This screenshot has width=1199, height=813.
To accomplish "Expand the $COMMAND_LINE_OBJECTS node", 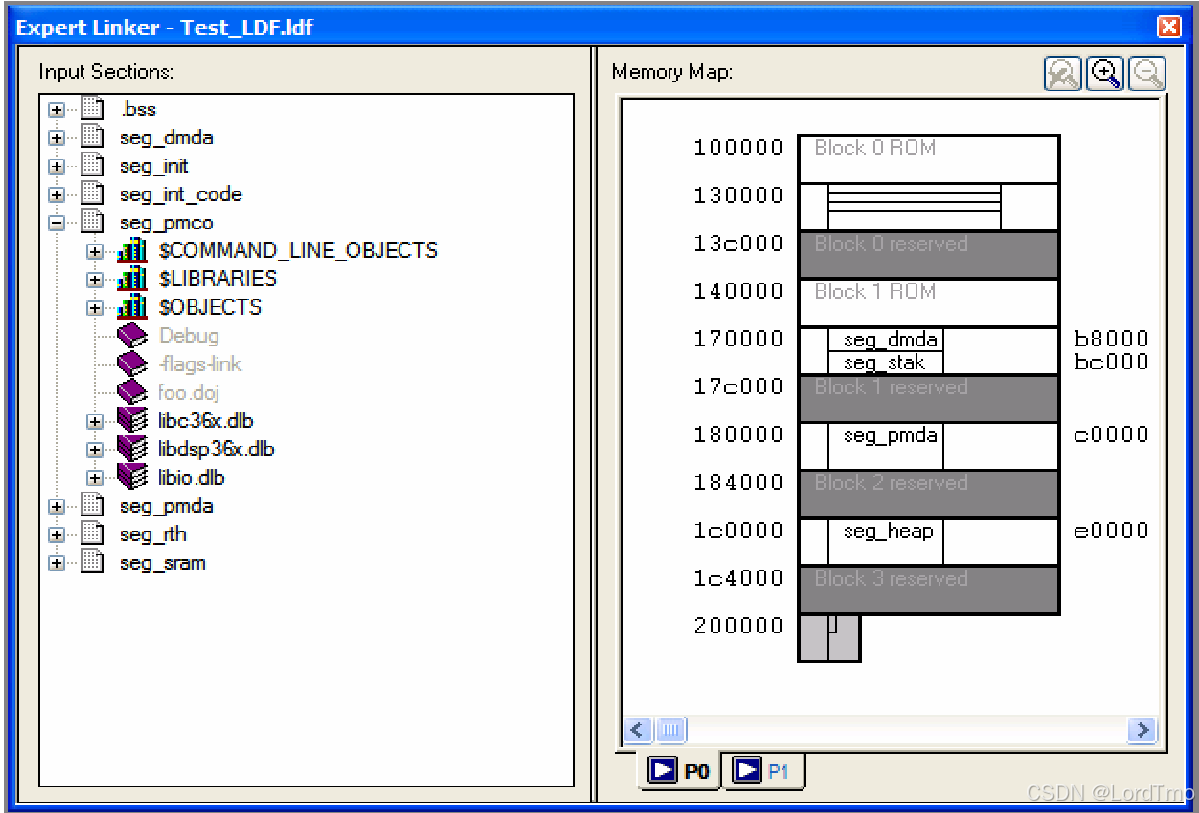I will click(94, 251).
